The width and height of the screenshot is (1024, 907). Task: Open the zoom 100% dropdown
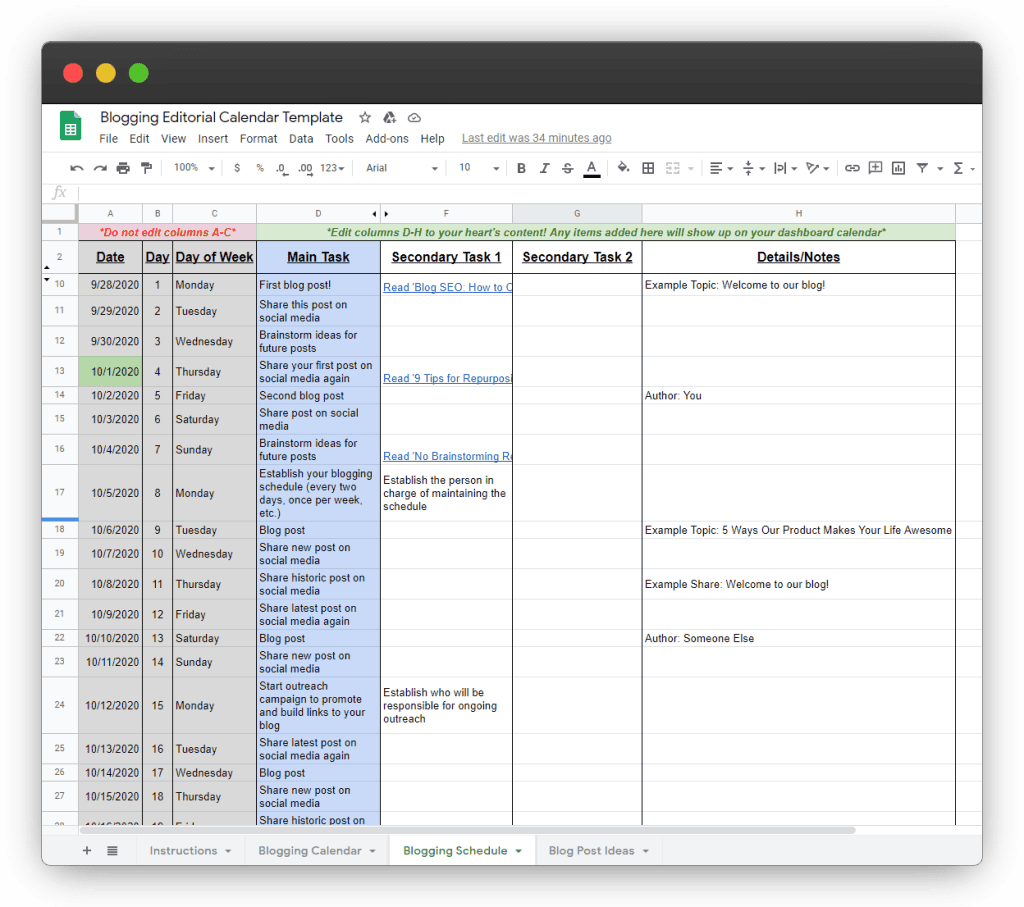[194, 168]
